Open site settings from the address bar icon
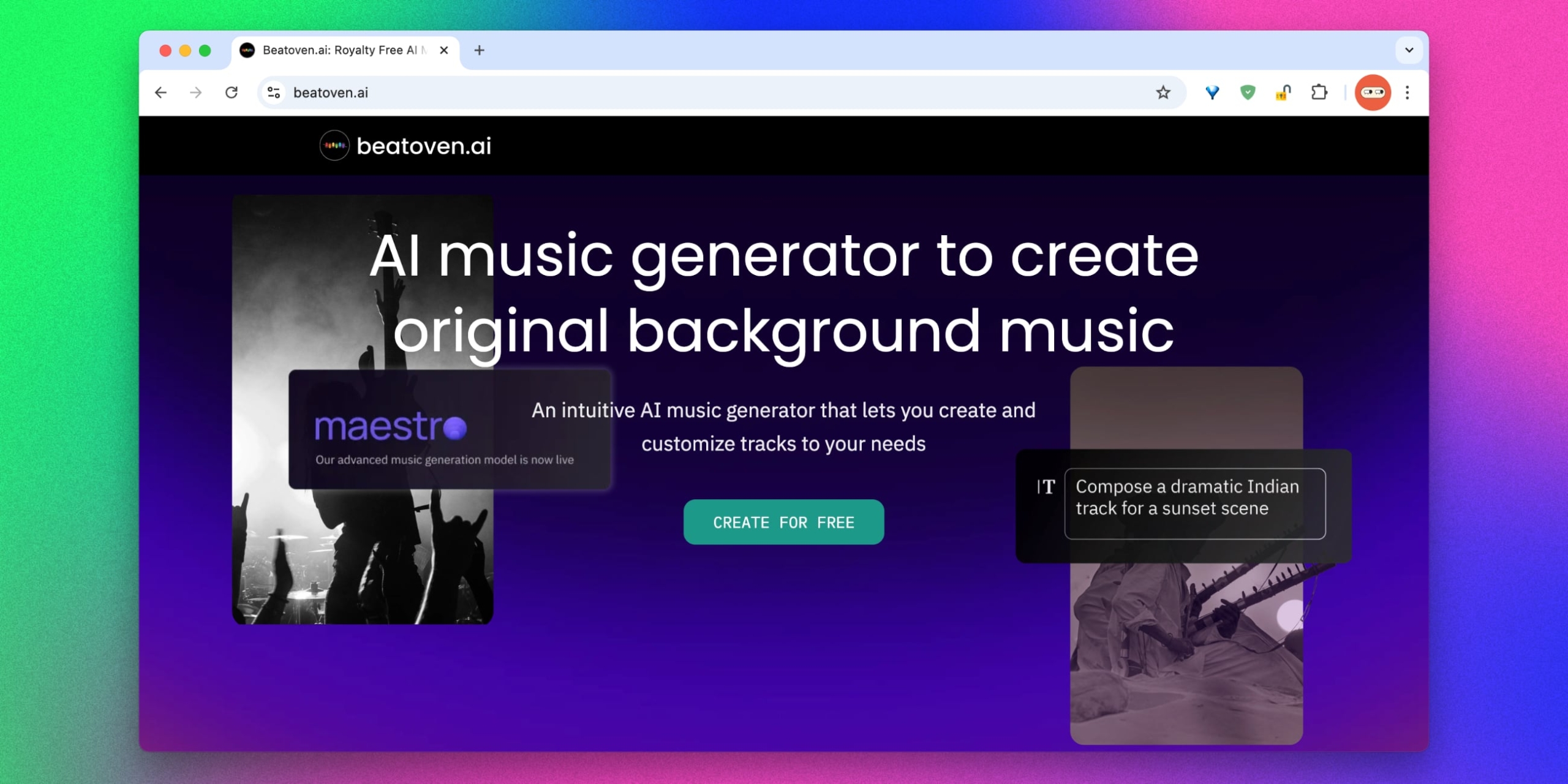1568x784 pixels. tap(273, 92)
